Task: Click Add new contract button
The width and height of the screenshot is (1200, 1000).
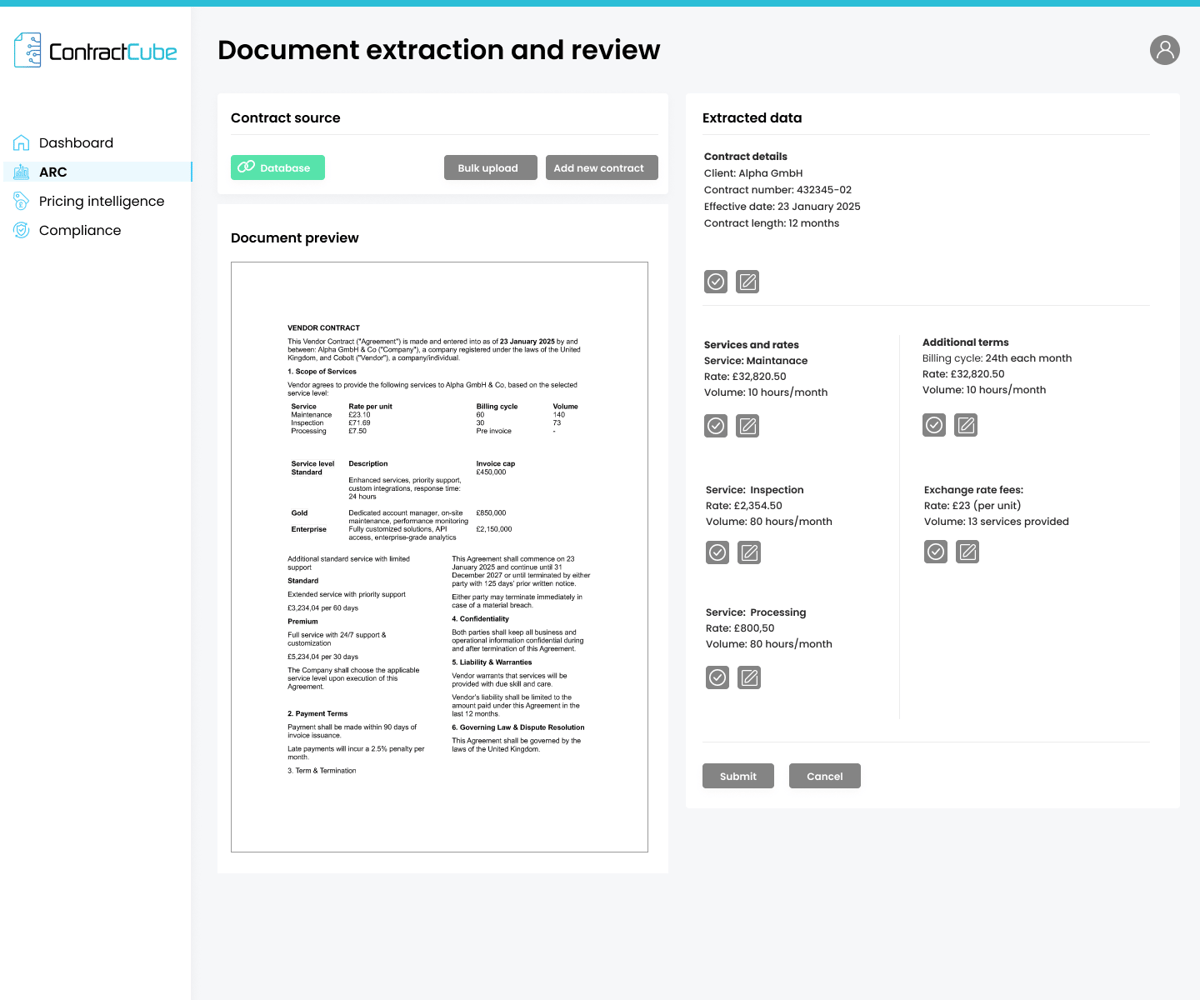Action: click(599, 168)
